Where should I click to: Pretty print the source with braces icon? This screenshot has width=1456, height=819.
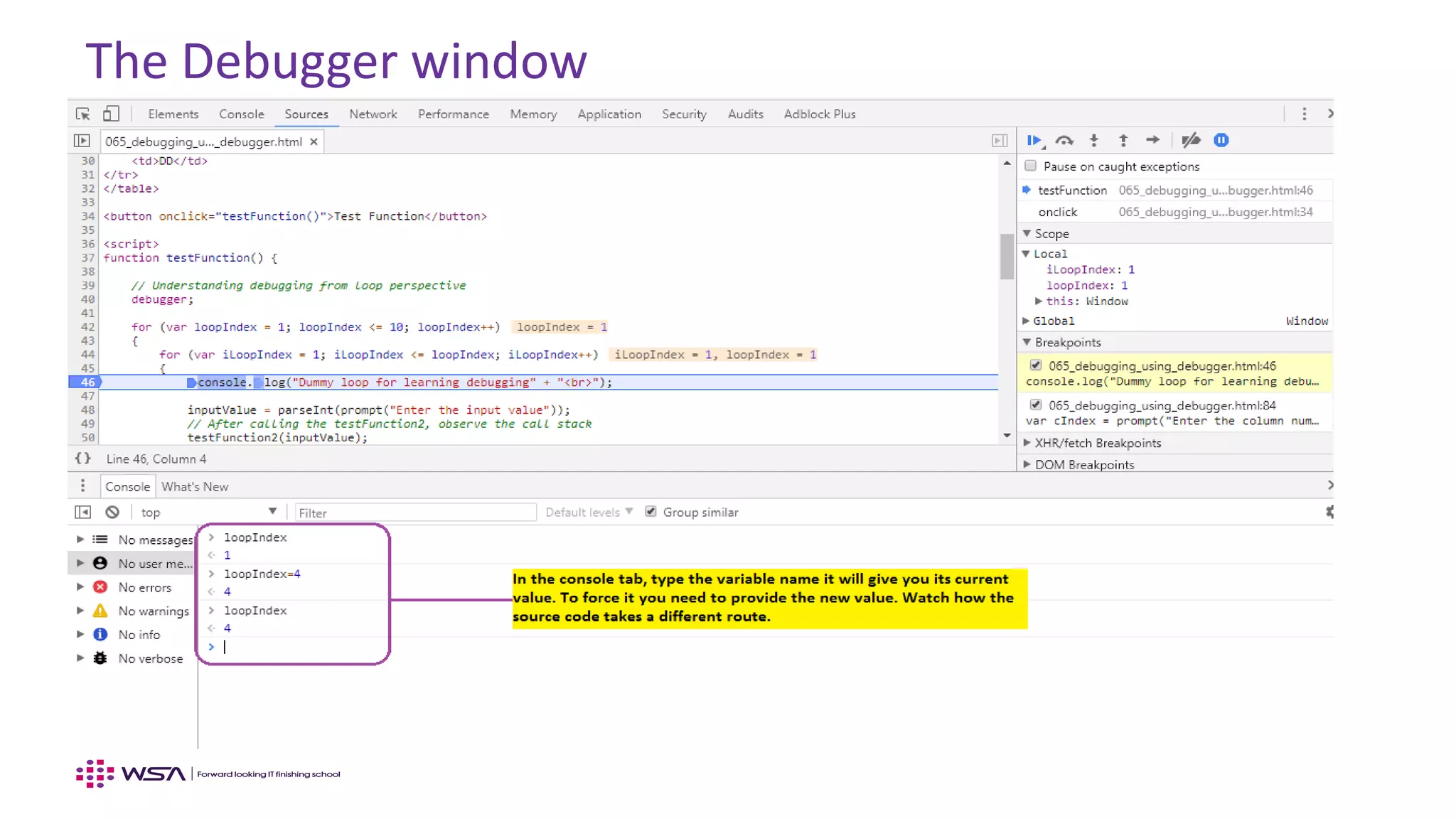[x=83, y=459]
